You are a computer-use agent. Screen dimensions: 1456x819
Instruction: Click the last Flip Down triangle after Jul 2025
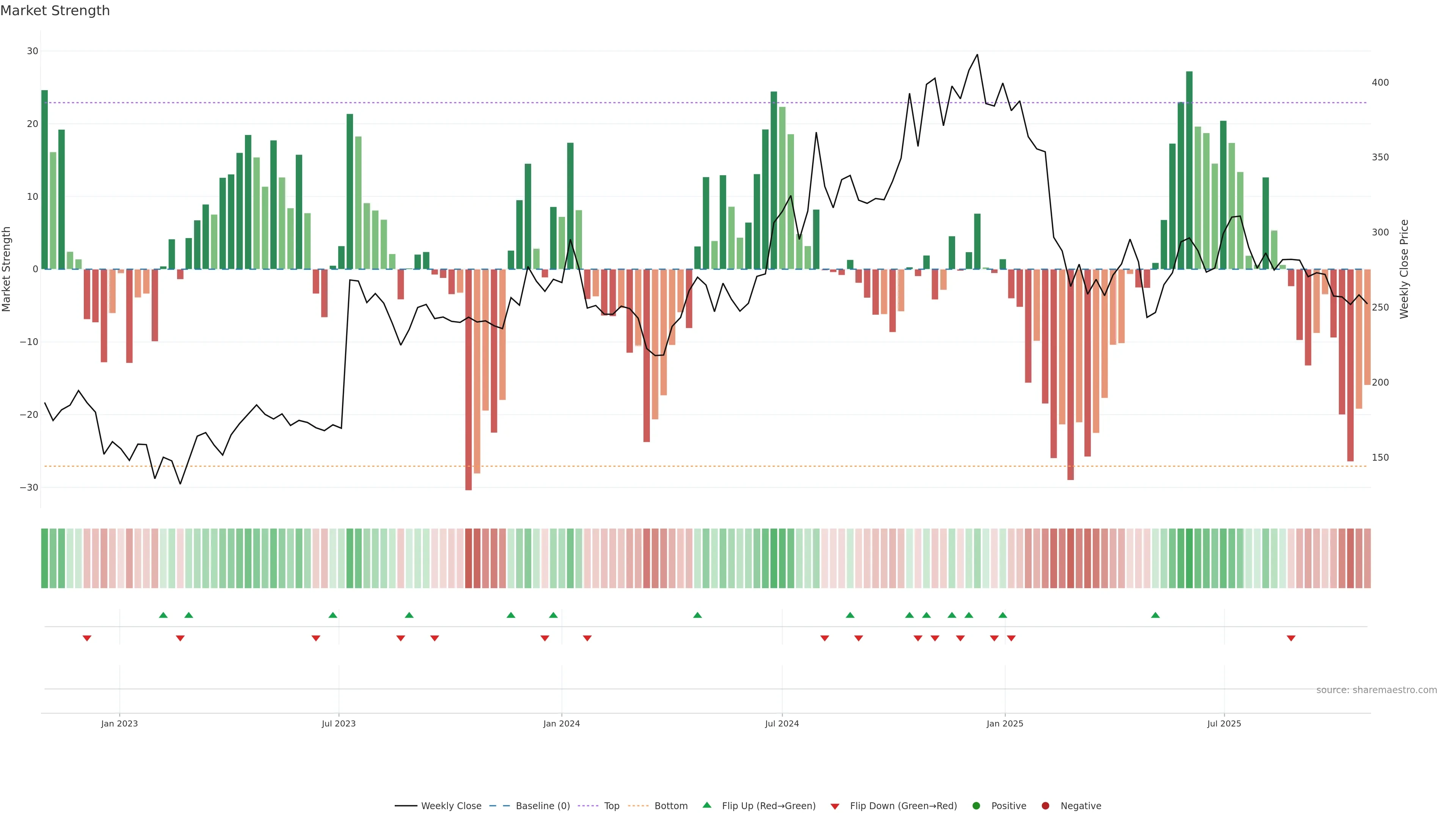click(x=1291, y=638)
